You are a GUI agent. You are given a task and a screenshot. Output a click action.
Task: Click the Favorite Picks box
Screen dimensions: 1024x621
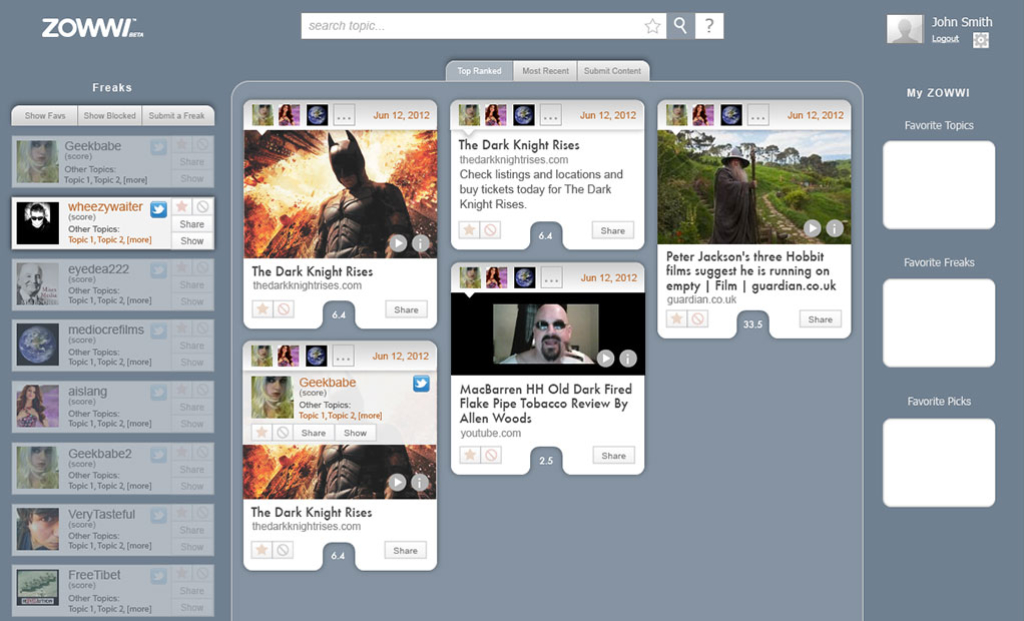pos(939,462)
